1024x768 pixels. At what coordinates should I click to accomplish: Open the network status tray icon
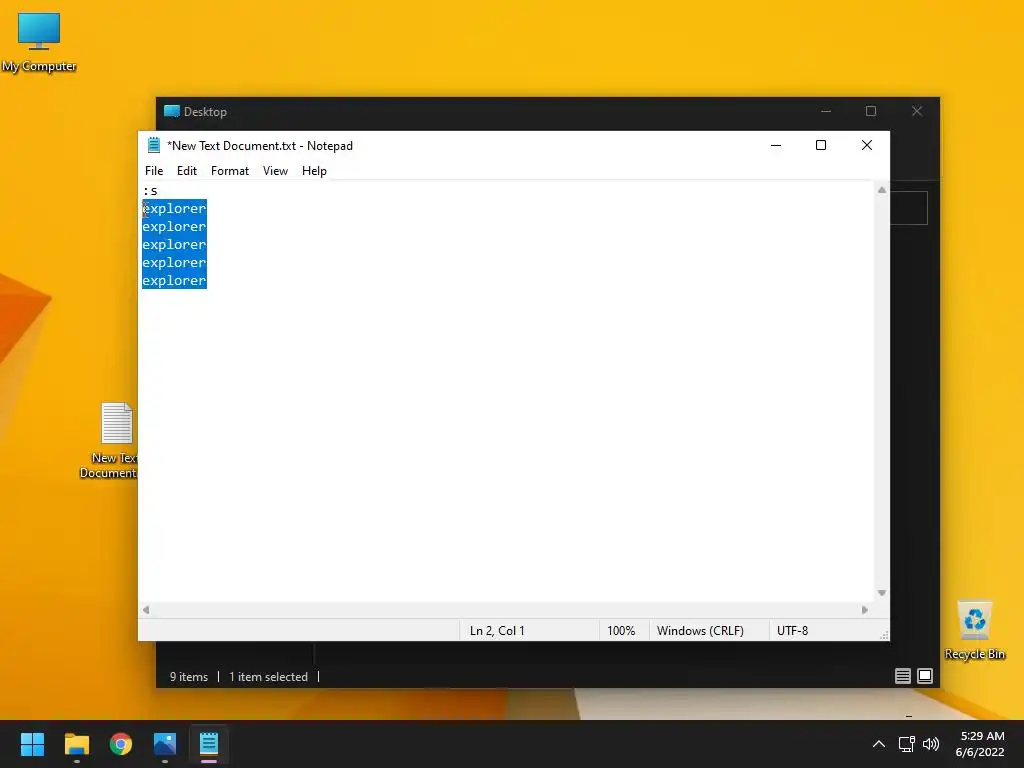(x=906, y=744)
